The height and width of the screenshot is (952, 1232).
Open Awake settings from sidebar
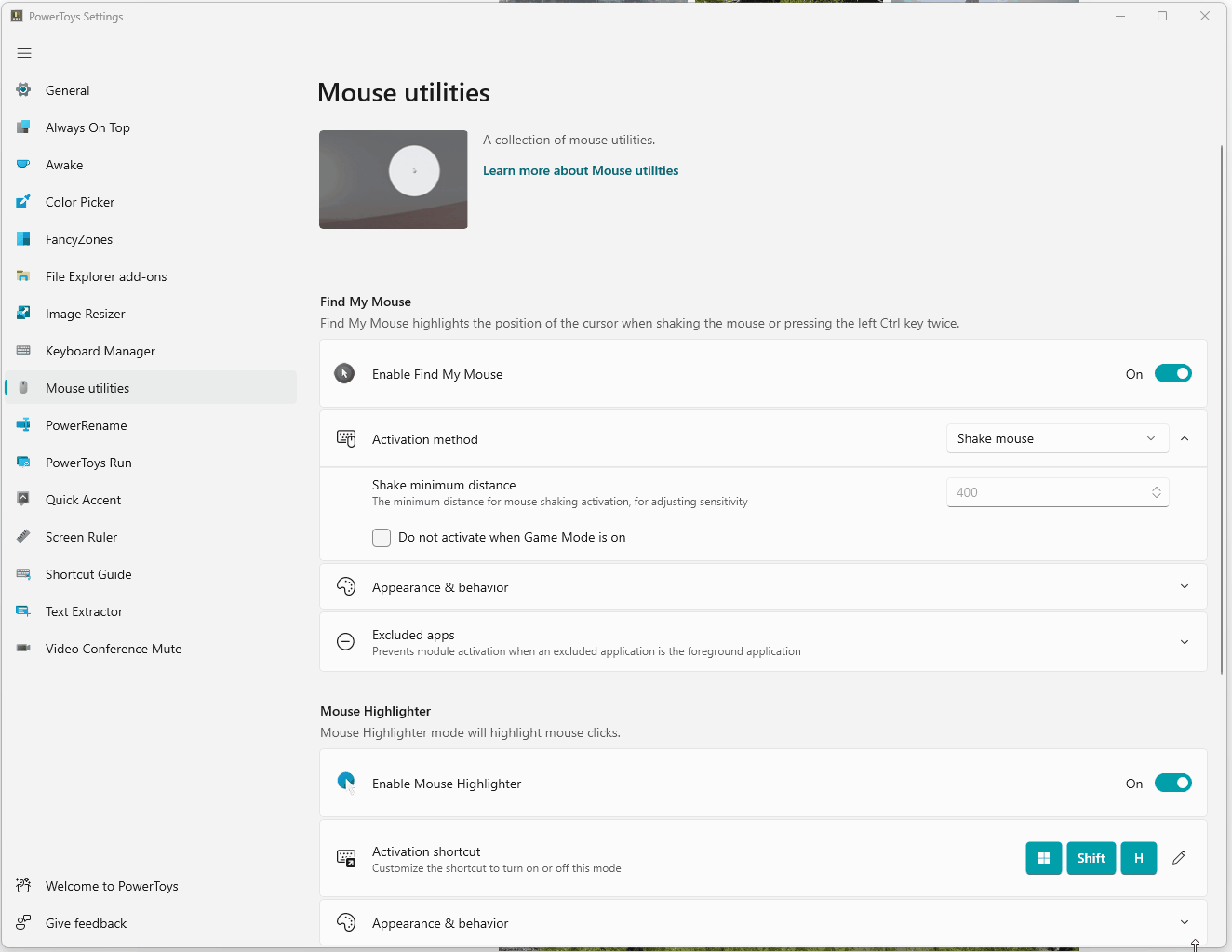click(65, 164)
